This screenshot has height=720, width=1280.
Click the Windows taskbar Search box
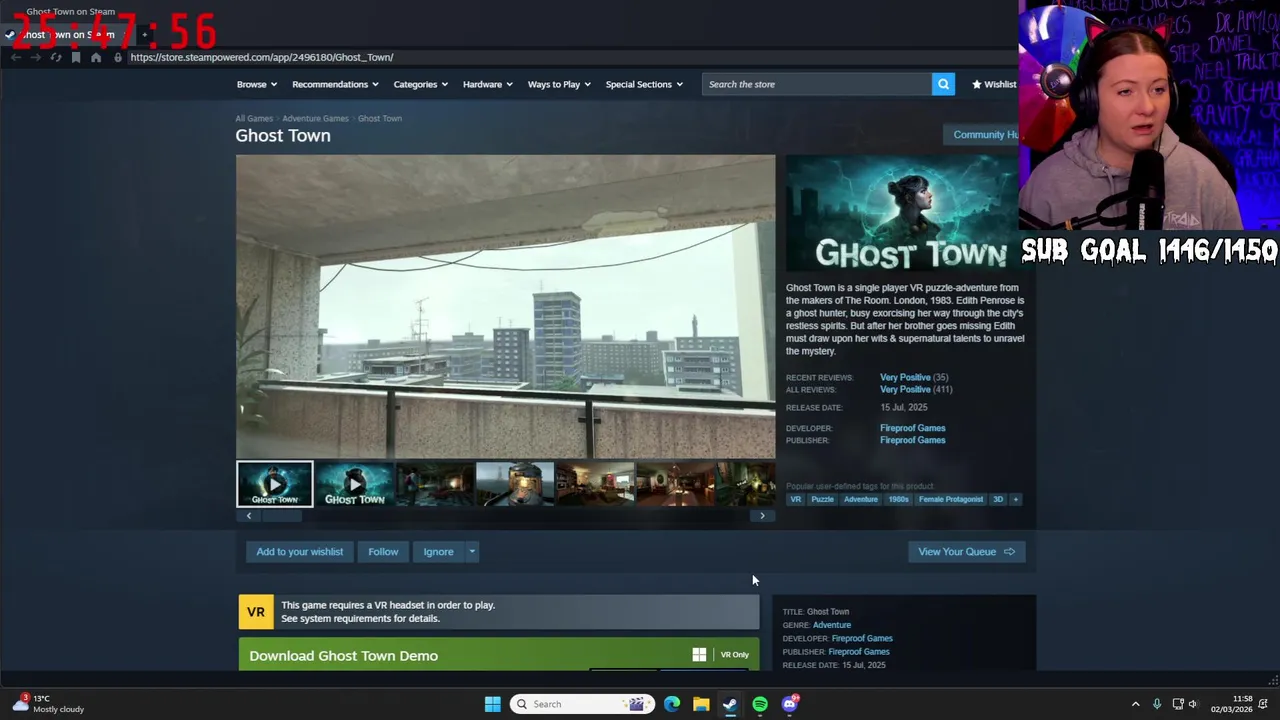pos(582,704)
